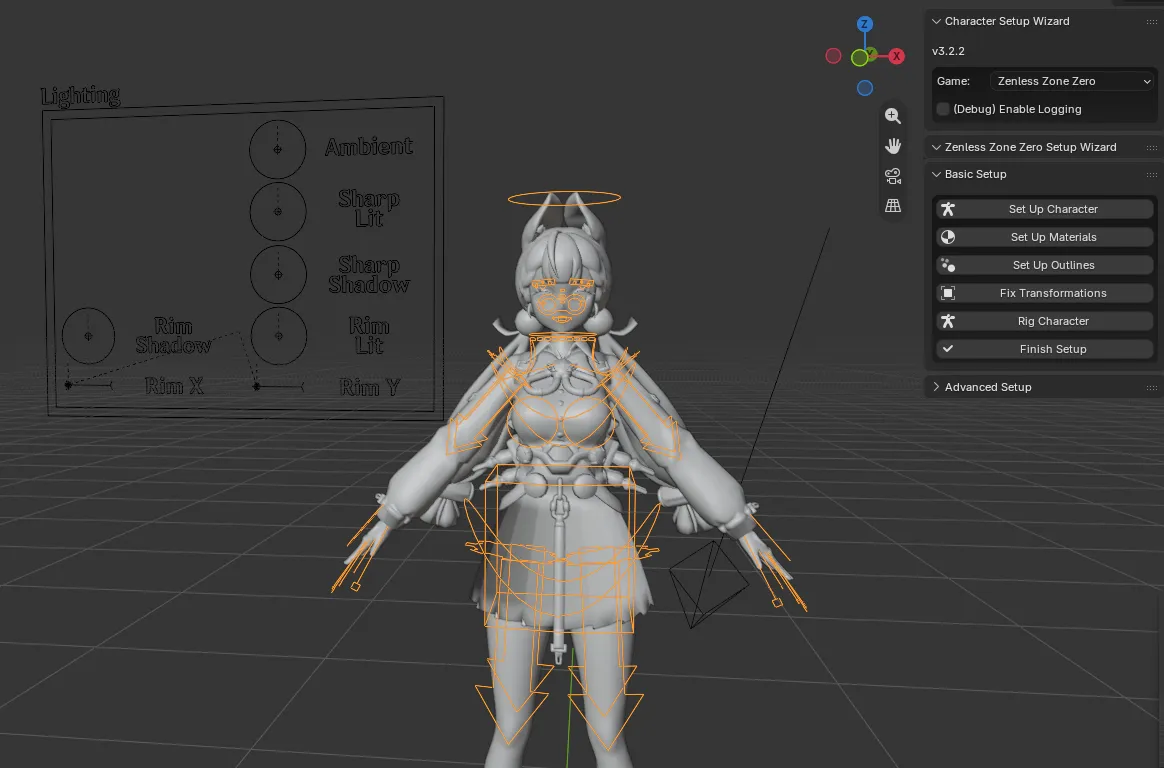Click the Set Up Outlines button
This screenshot has height=768, width=1164.
click(1044, 265)
